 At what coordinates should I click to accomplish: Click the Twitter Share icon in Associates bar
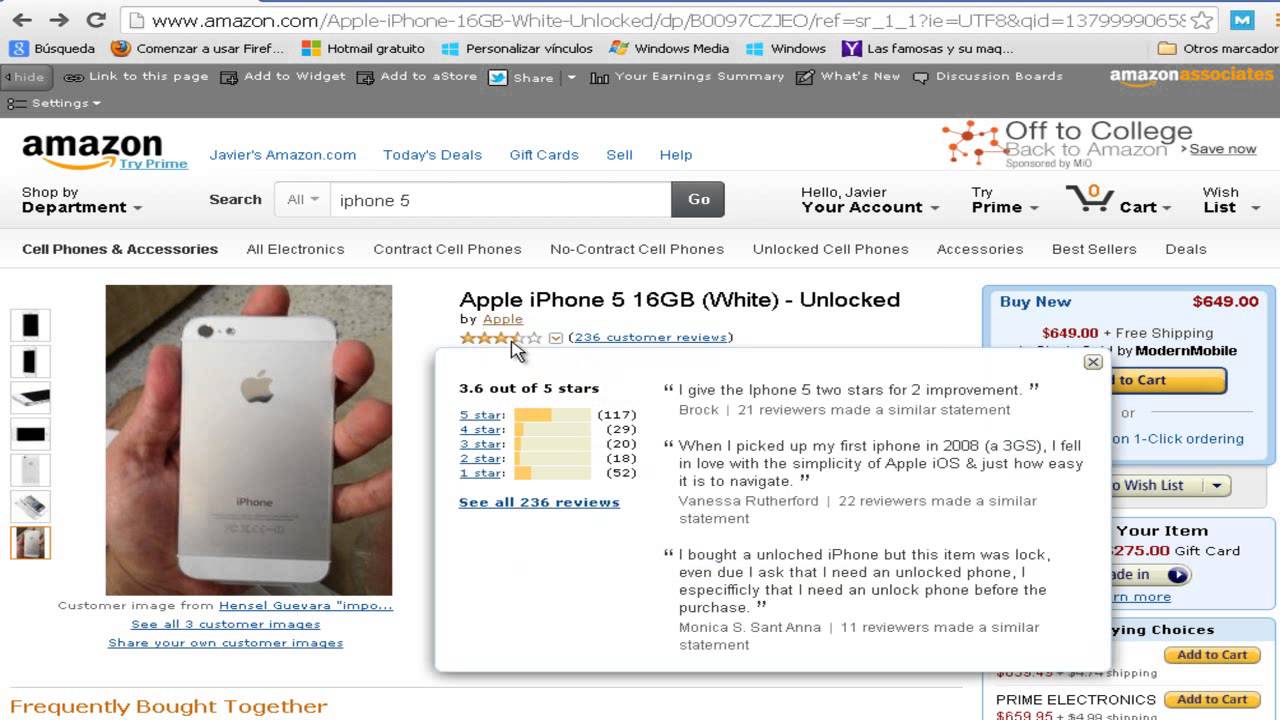[497, 77]
